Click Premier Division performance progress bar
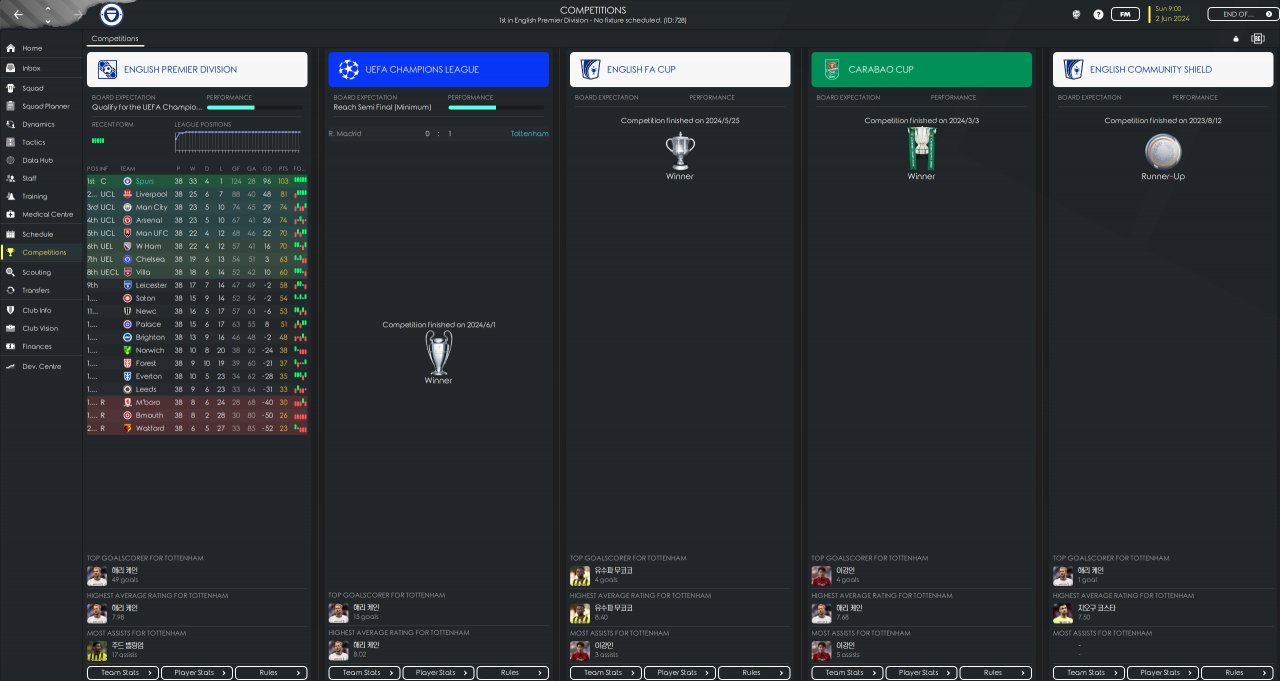This screenshot has width=1280, height=681. [254, 107]
